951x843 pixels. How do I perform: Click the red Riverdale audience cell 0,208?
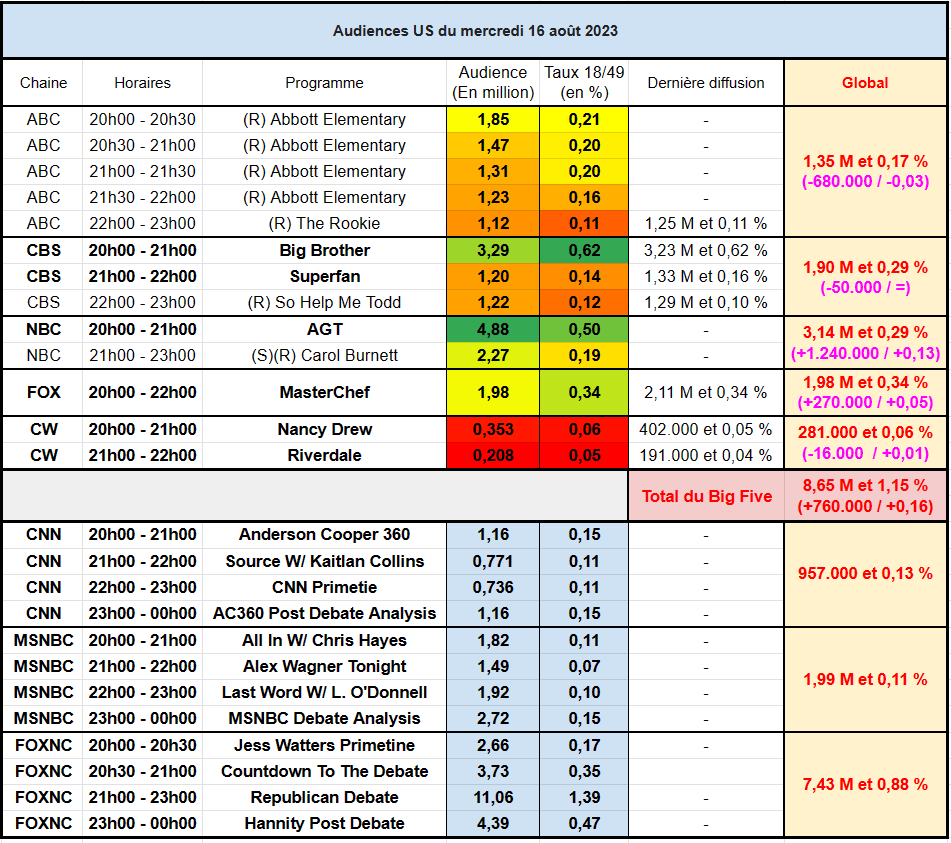[x=492, y=455]
